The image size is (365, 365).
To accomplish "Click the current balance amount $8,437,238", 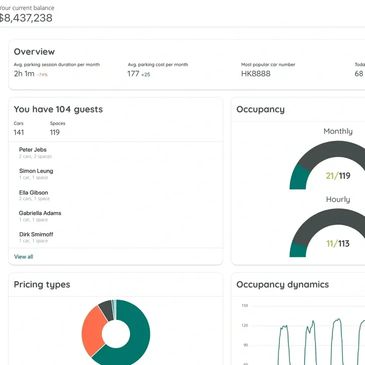I will (x=26, y=18).
